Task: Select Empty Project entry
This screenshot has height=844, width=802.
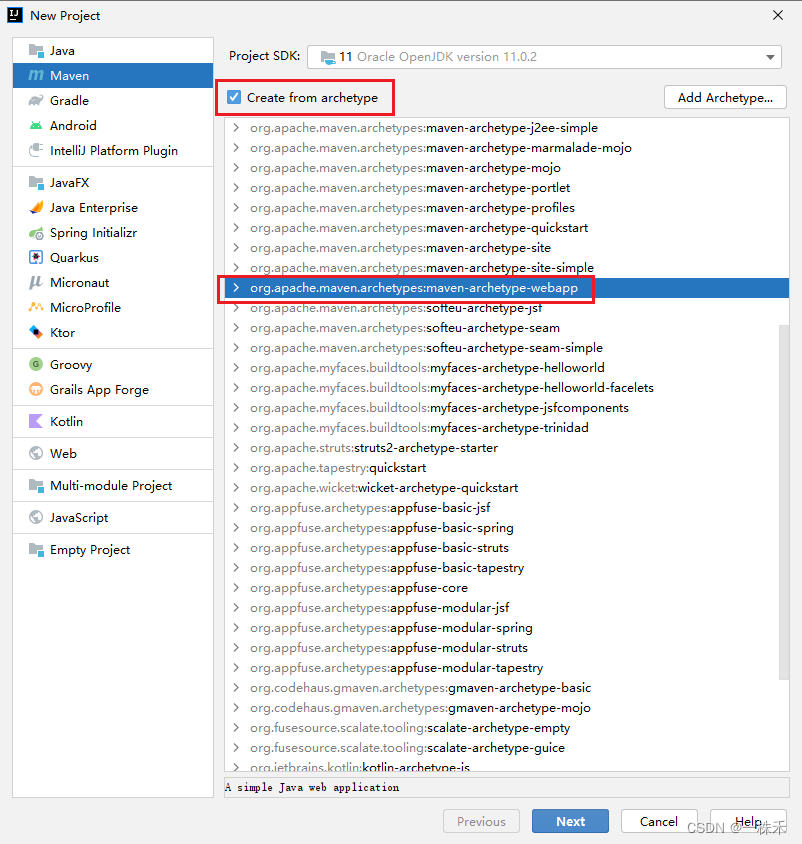Action: coord(113,550)
